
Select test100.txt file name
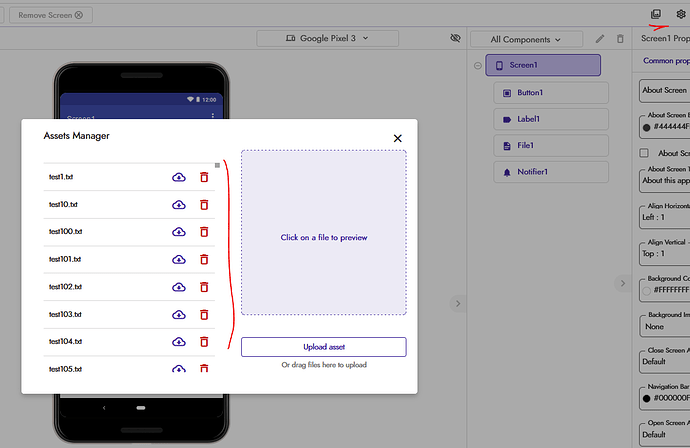coord(65,231)
